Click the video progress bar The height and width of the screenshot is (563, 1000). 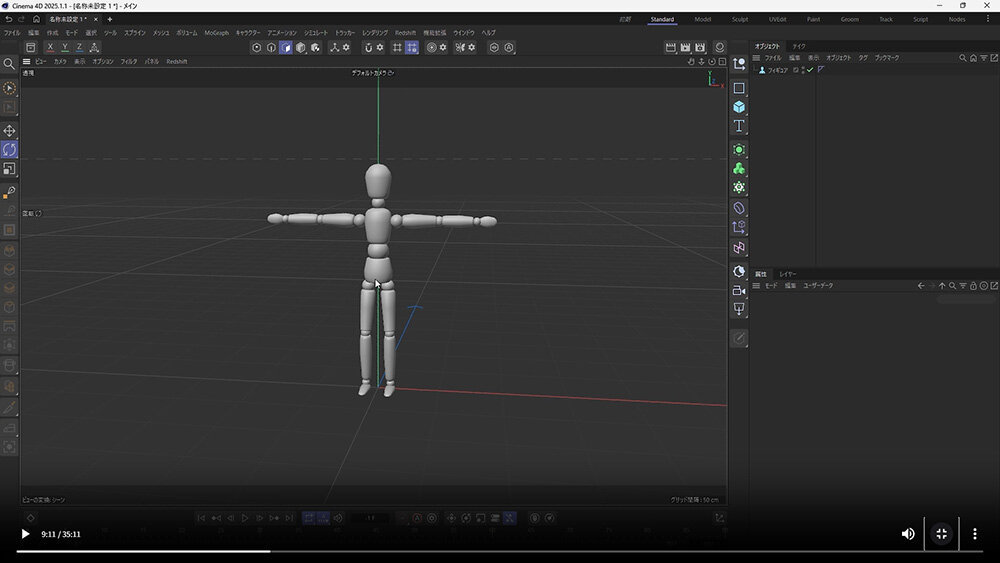click(x=500, y=551)
